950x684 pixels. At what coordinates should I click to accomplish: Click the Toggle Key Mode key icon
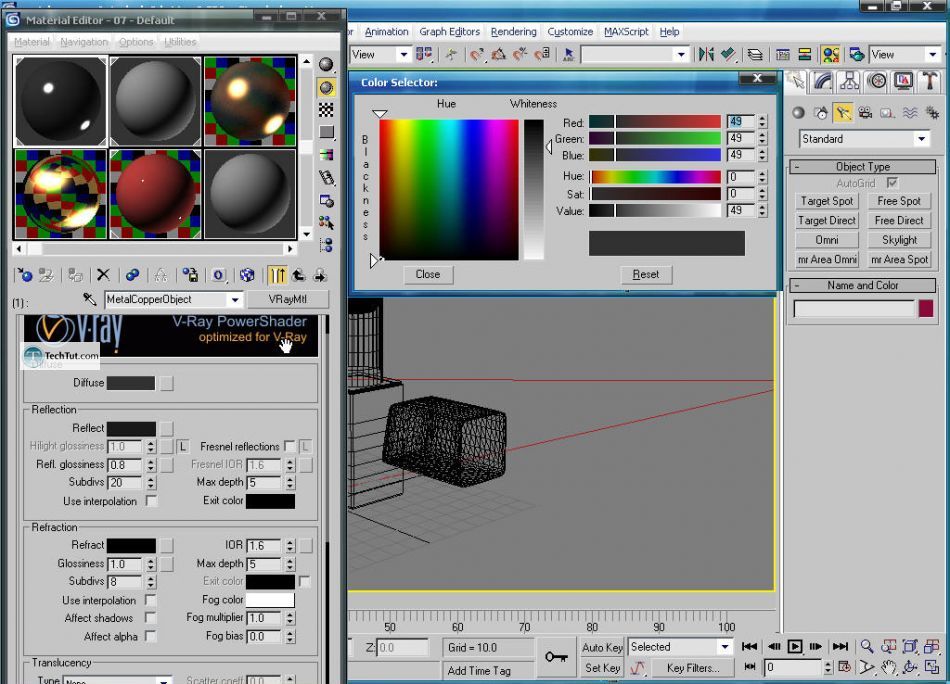tap(556, 657)
